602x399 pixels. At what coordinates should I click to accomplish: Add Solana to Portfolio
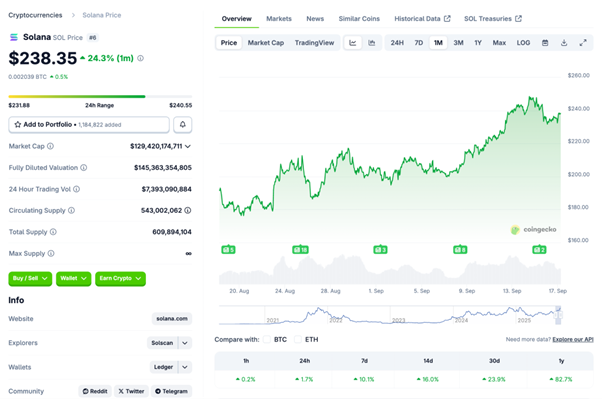click(89, 124)
